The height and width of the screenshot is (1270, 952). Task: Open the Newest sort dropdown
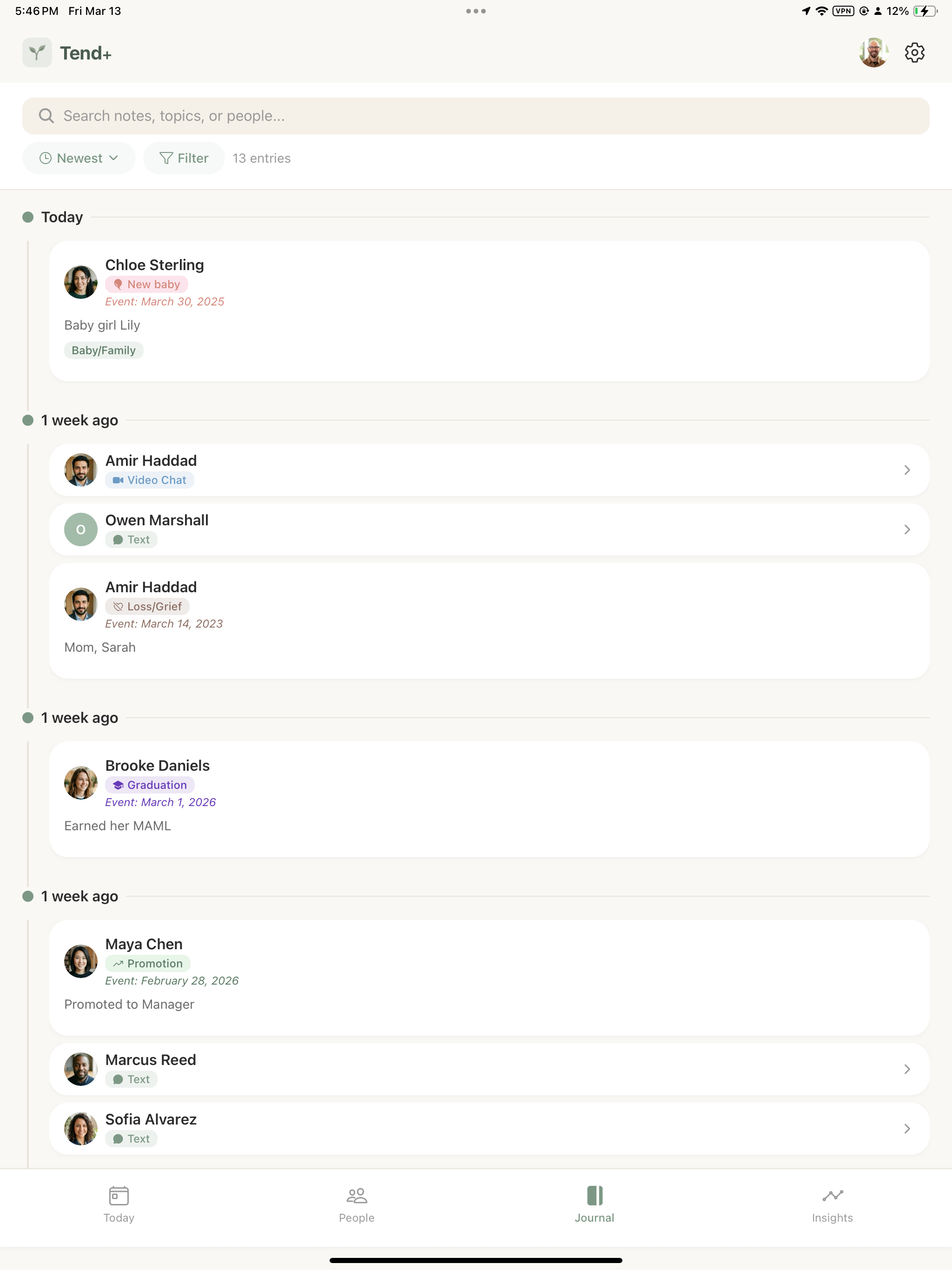(x=79, y=158)
